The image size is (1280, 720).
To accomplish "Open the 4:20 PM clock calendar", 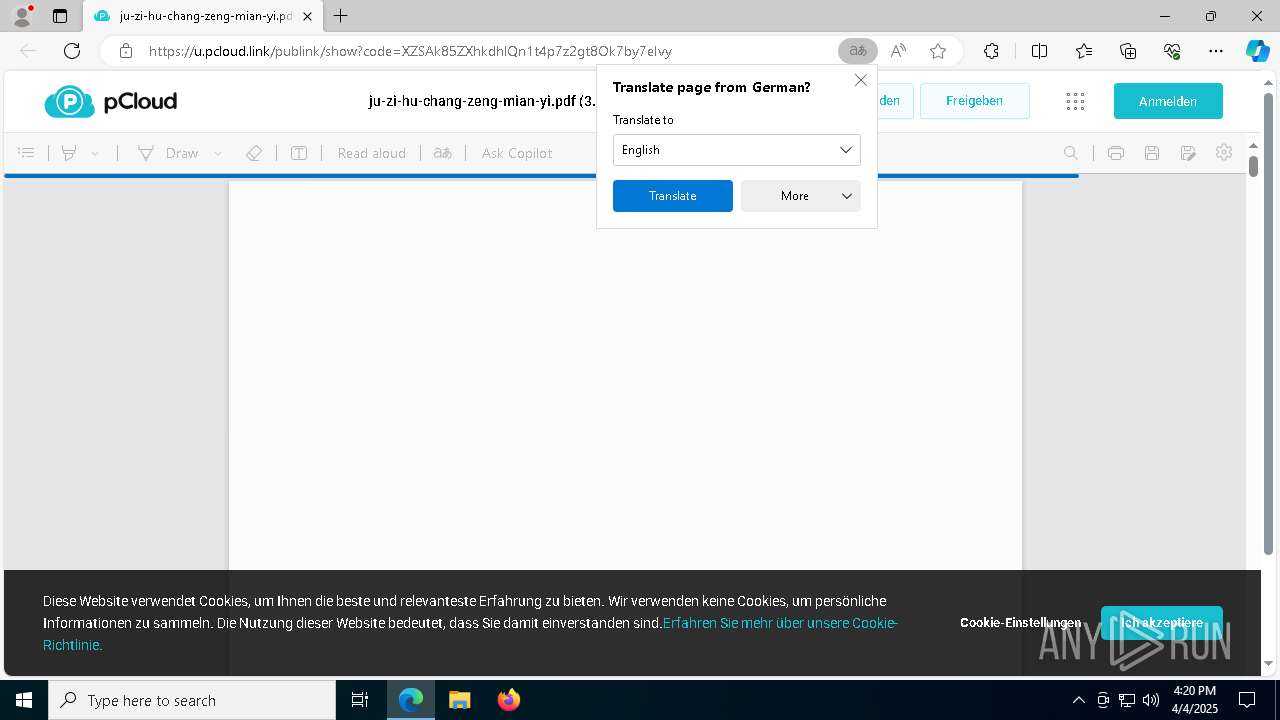I will [1194, 700].
